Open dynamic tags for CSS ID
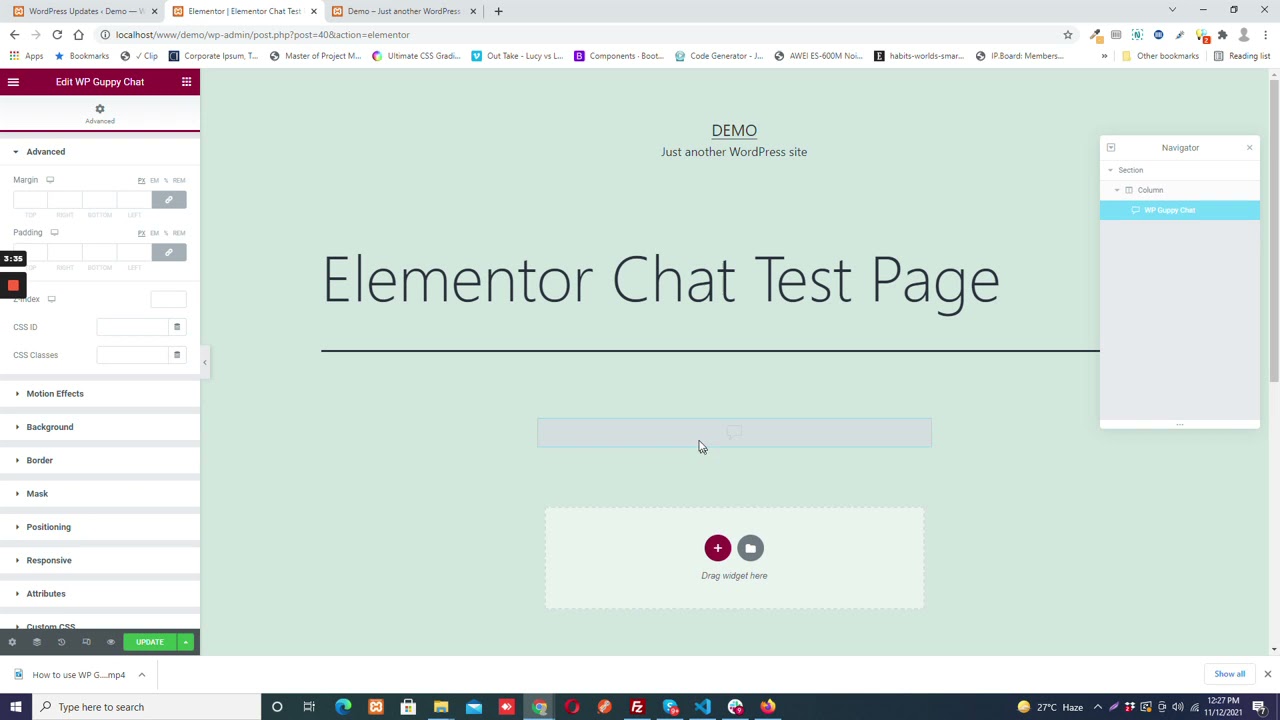Screen dimensions: 1280x720 (x=177, y=327)
